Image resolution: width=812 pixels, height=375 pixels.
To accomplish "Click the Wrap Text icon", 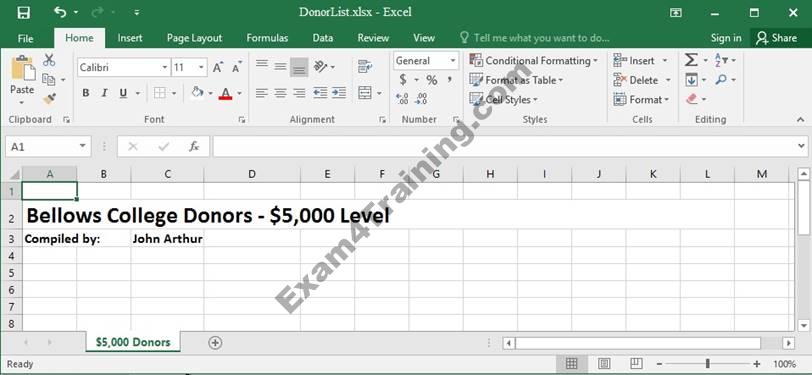I will click(x=365, y=66).
